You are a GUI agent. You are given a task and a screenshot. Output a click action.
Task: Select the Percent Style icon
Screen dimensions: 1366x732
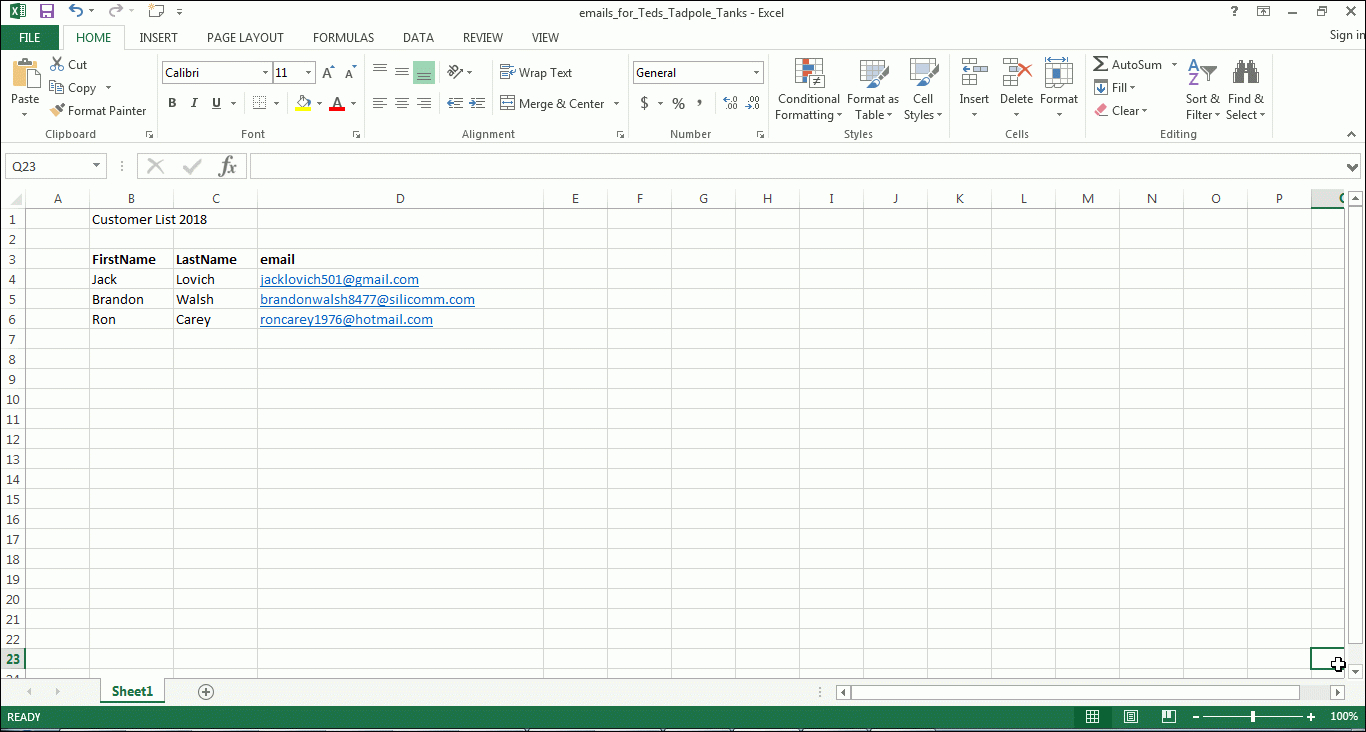678,102
